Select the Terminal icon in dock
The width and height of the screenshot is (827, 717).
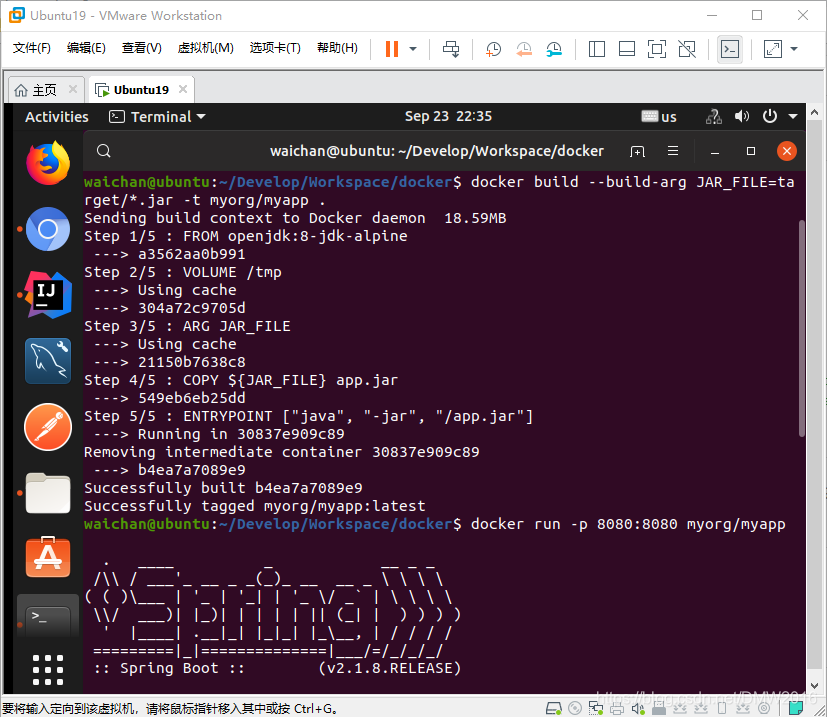pyautogui.click(x=48, y=617)
